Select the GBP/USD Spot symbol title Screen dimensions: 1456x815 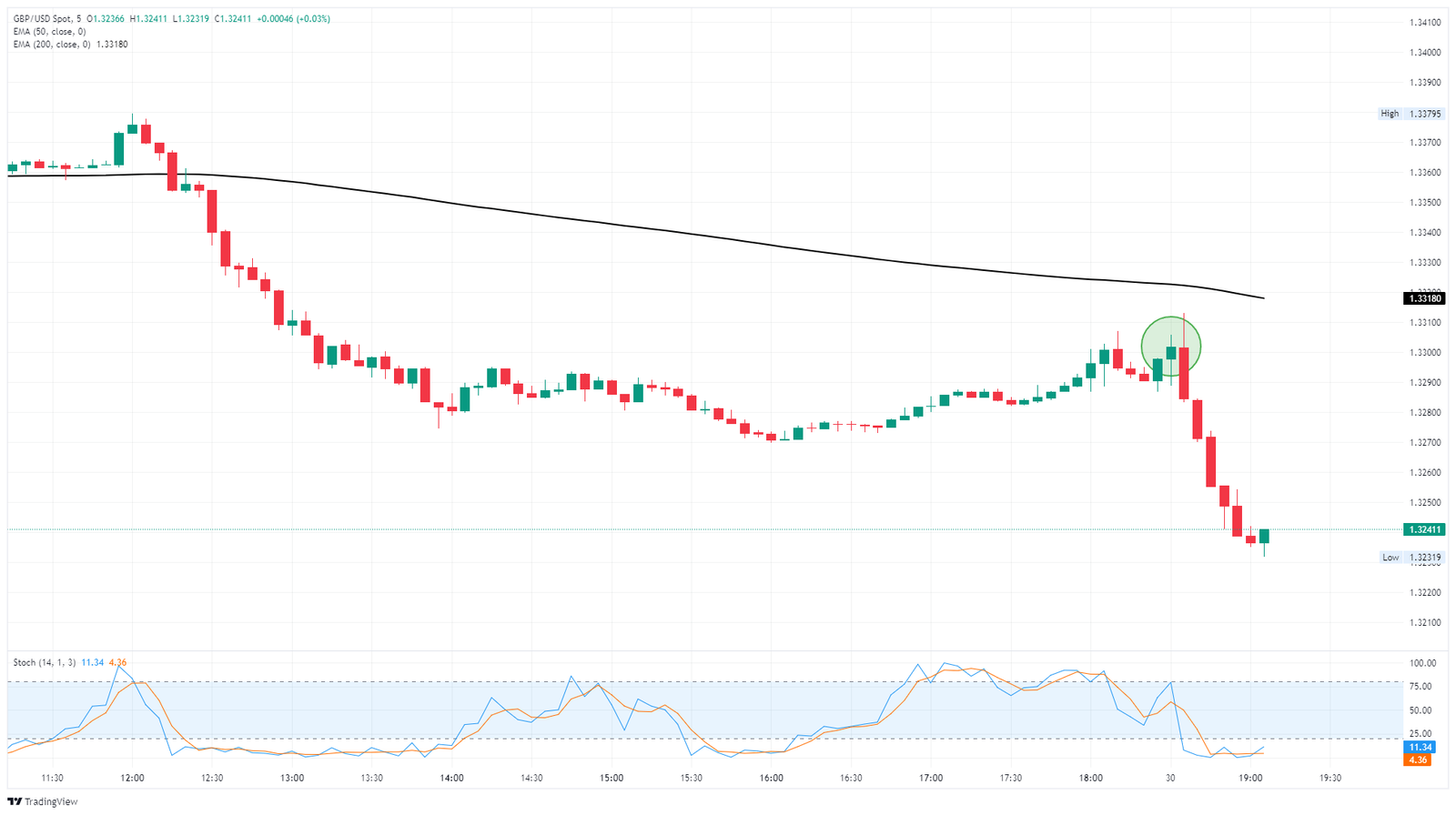click(x=41, y=19)
